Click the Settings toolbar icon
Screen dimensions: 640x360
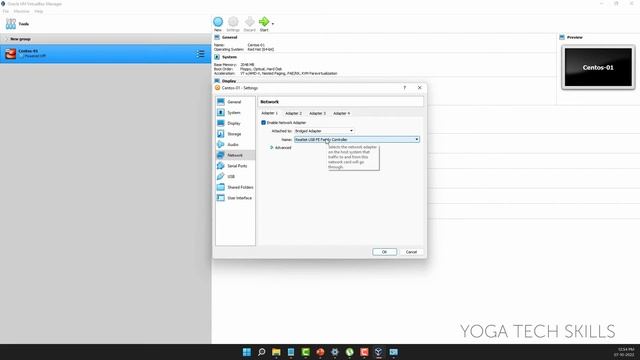point(233,24)
